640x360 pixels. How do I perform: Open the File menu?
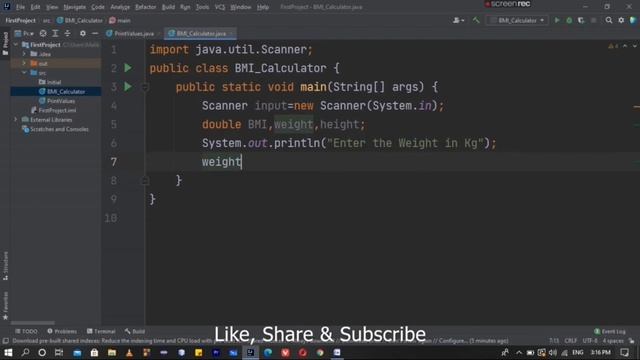(x=20, y=7)
